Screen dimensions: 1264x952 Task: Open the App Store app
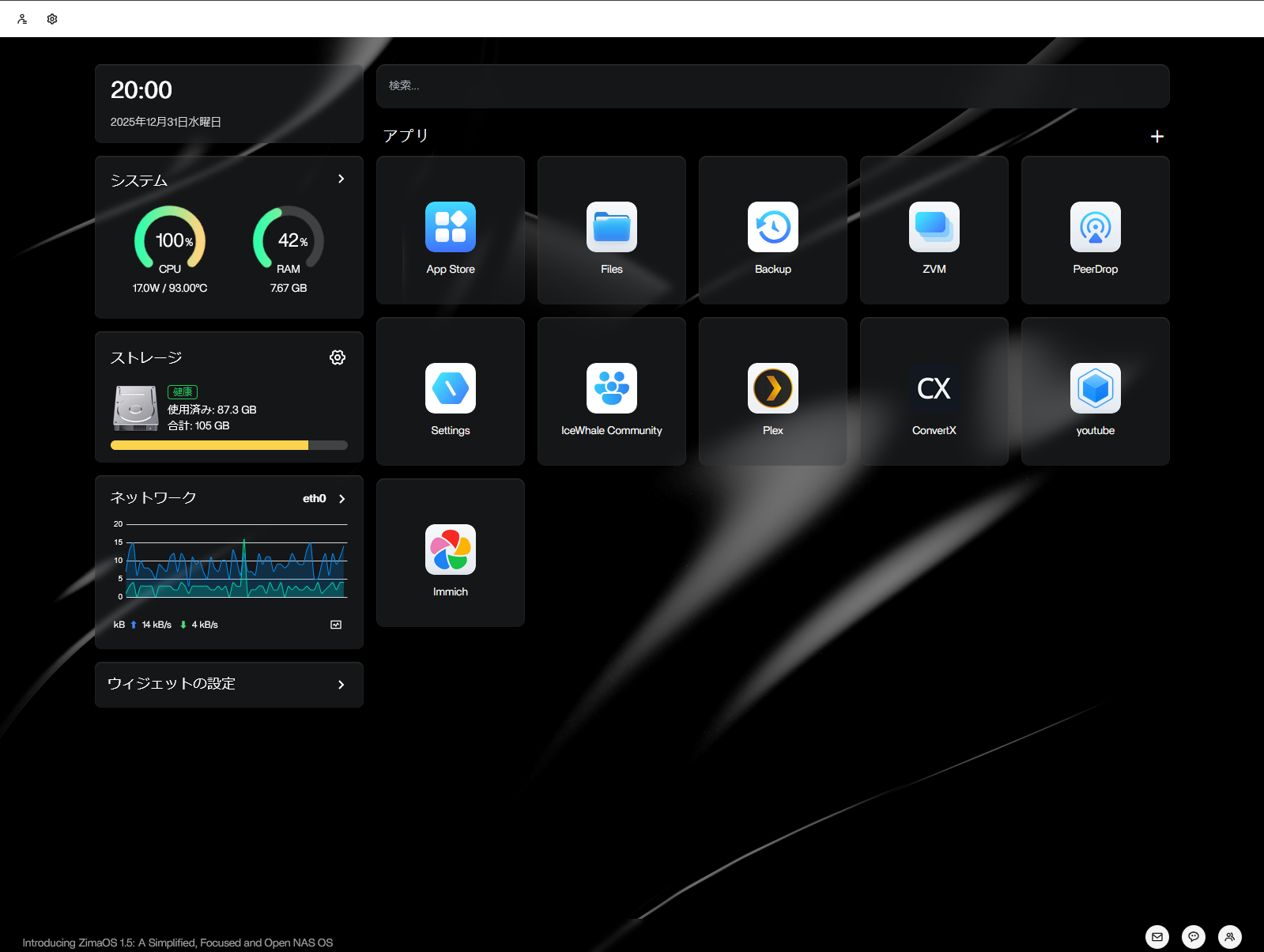pos(450,228)
